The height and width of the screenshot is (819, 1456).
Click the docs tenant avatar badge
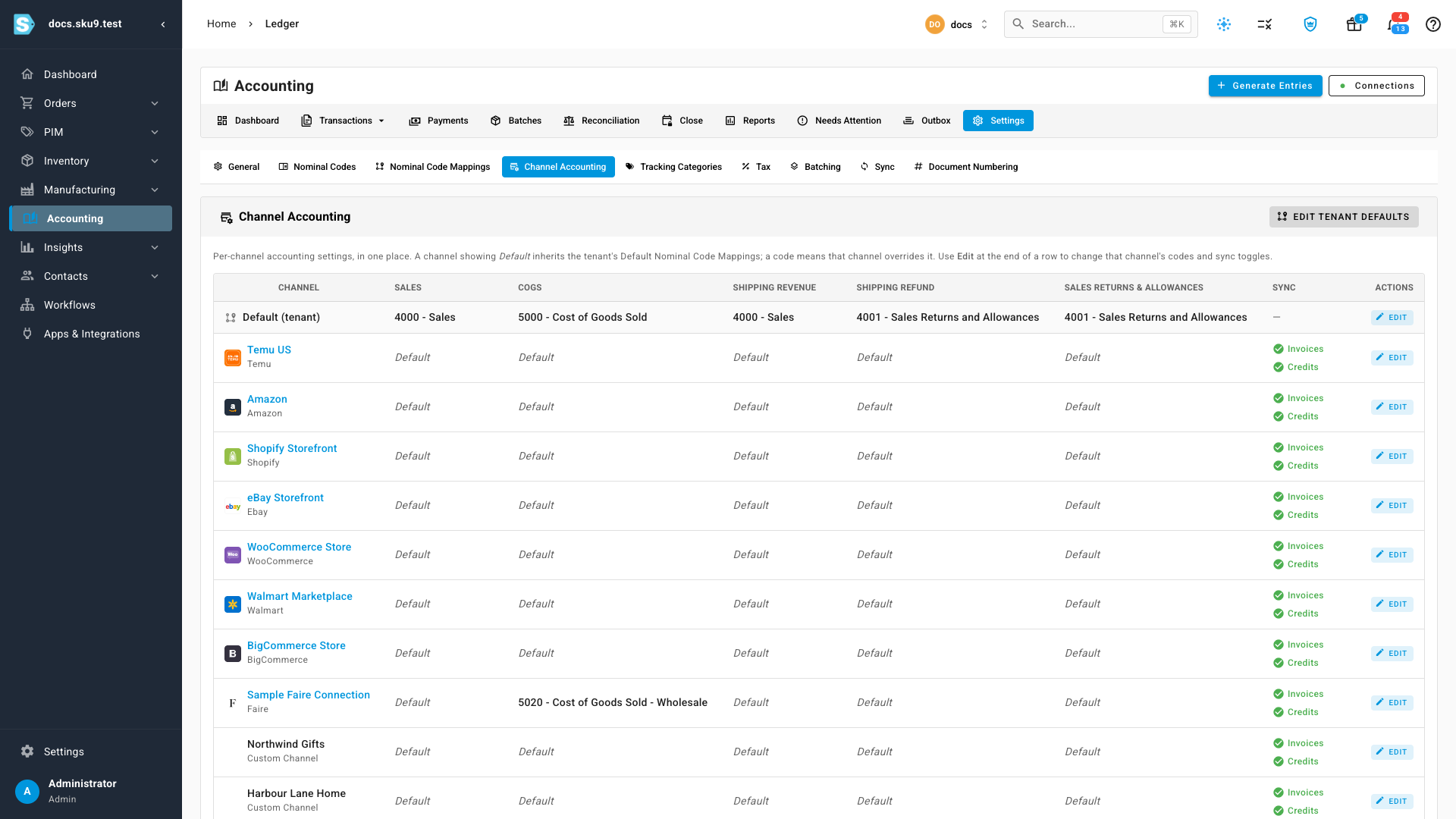pyautogui.click(x=934, y=24)
